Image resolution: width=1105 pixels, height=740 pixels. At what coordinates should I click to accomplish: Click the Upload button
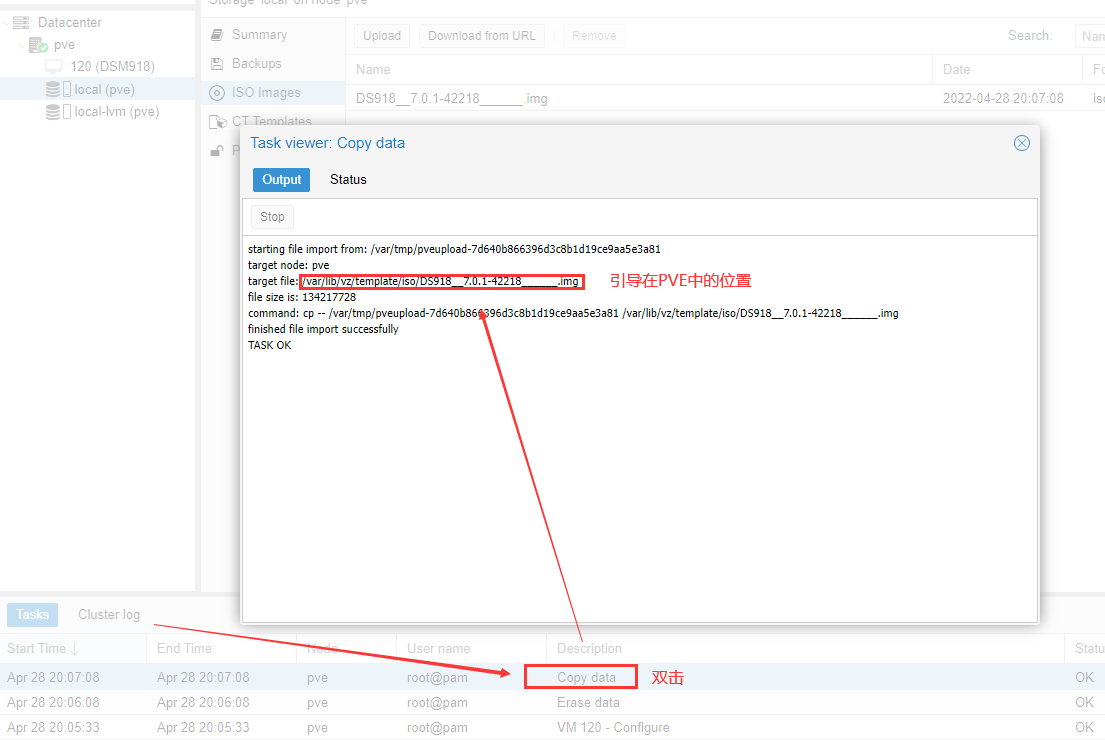pyautogui.click(x=382, y=36)
